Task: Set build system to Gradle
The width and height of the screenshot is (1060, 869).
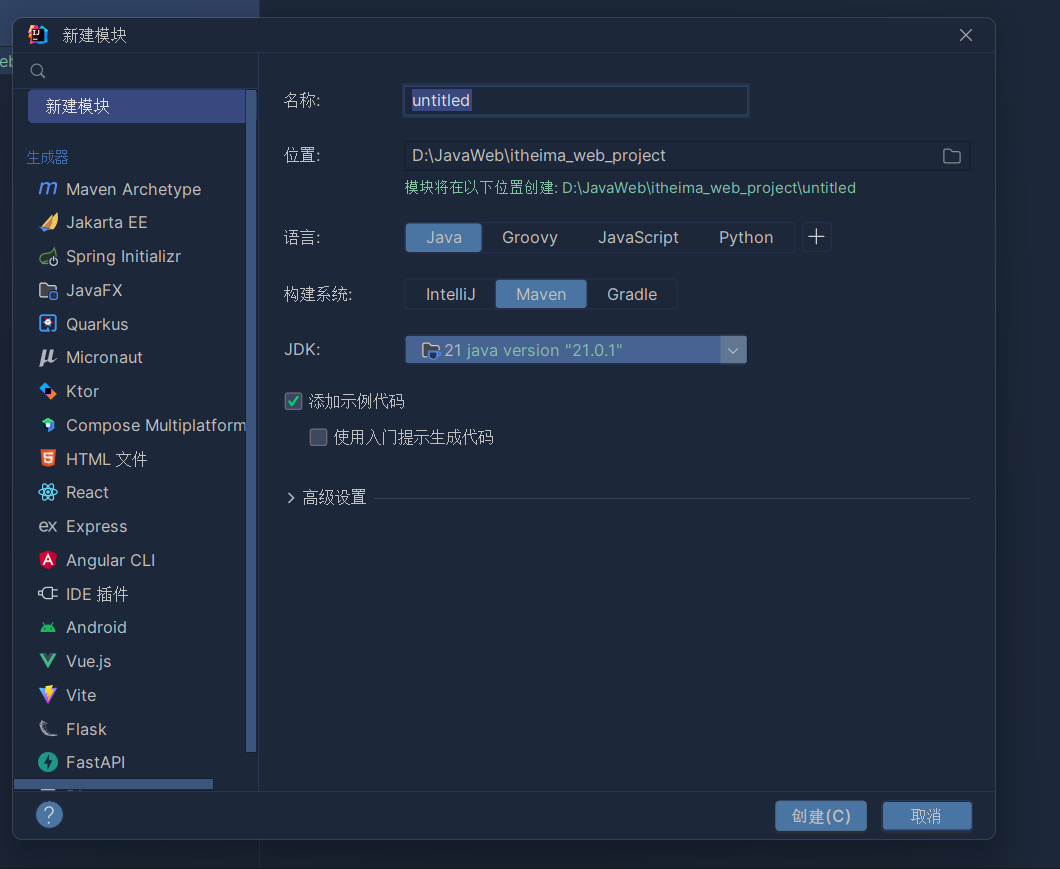Action: [x=631, y=294]
